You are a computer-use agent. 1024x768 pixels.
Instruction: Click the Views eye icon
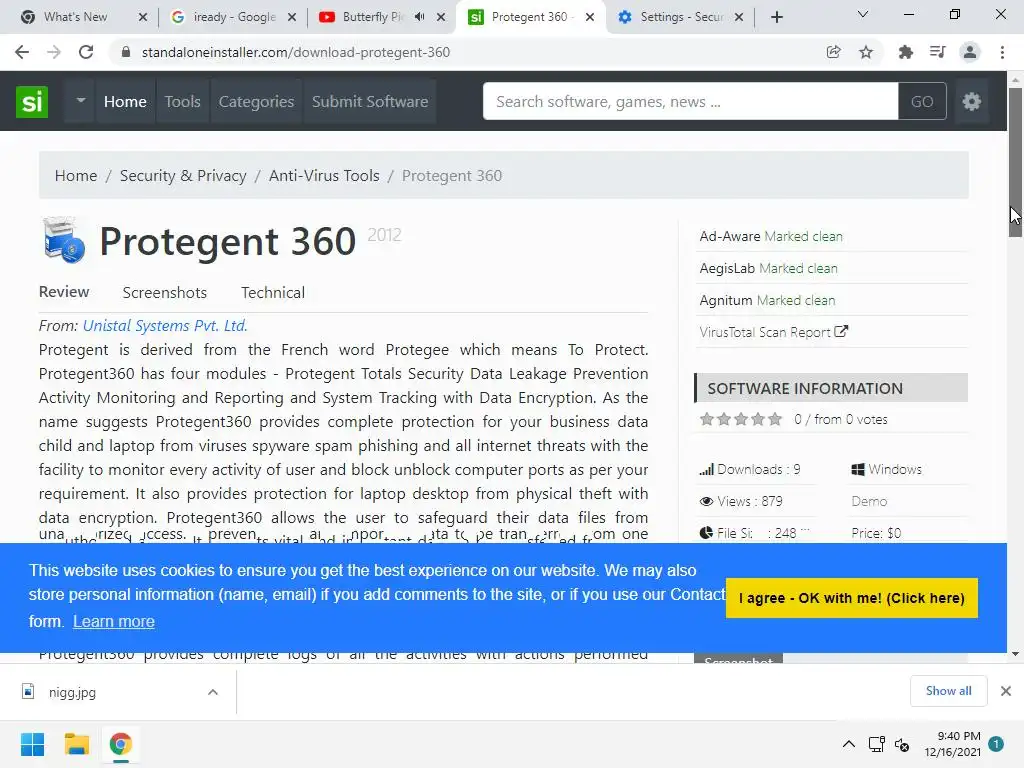pos(706,502)
